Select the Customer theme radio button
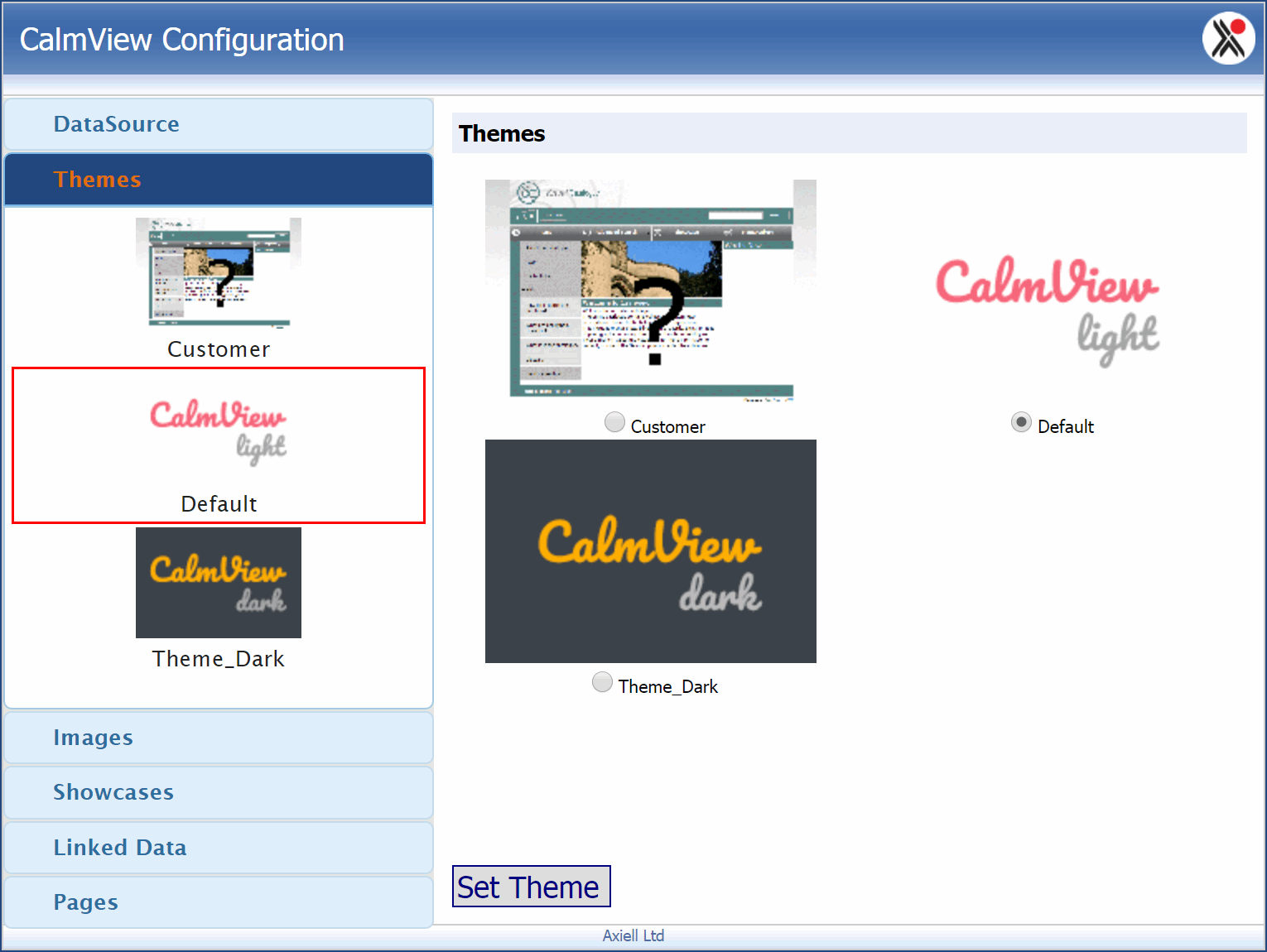The height and width of the screenshot is (952, 1267). click(614, 422)
